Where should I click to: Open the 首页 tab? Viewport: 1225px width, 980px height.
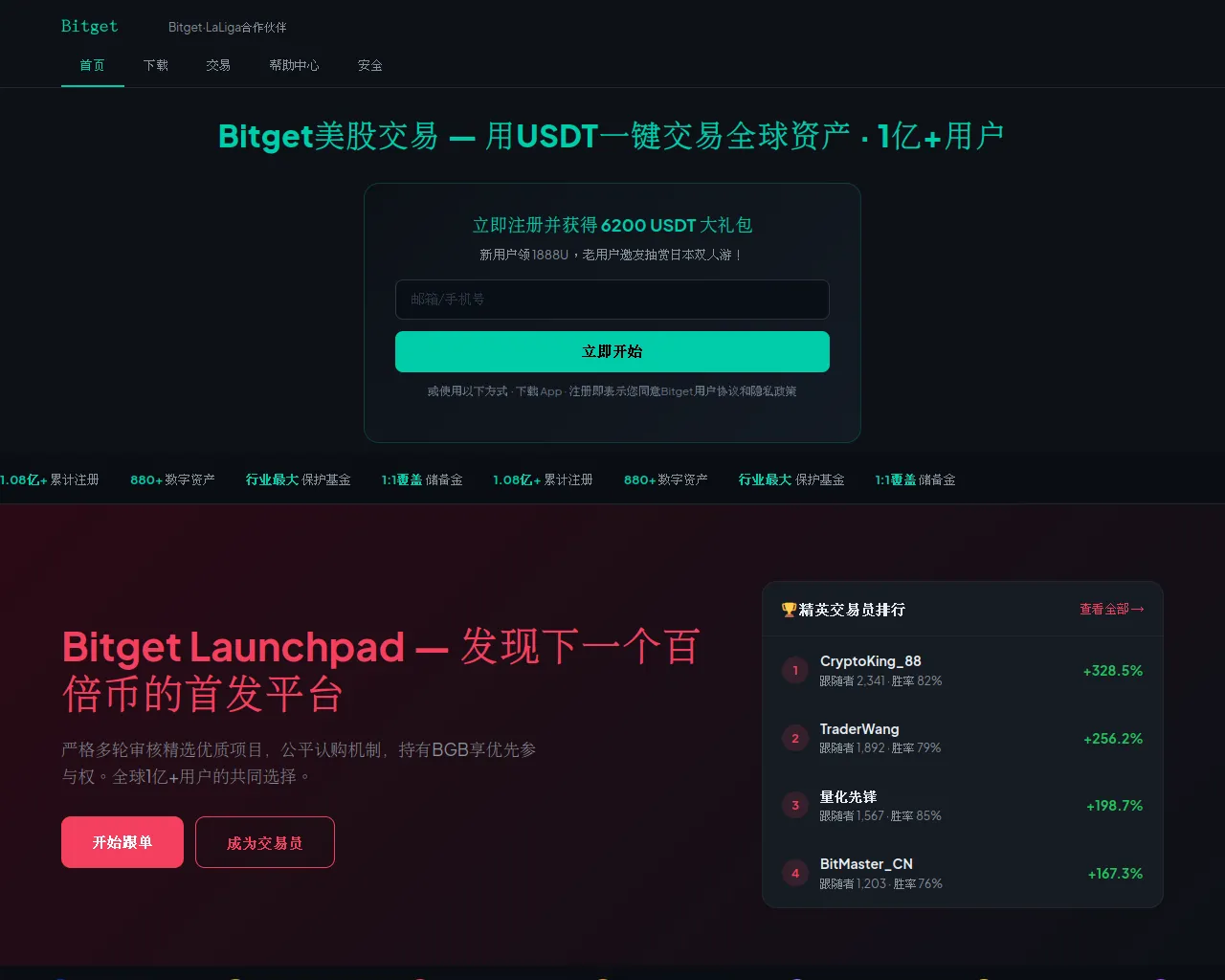click(x=93, y=66)
